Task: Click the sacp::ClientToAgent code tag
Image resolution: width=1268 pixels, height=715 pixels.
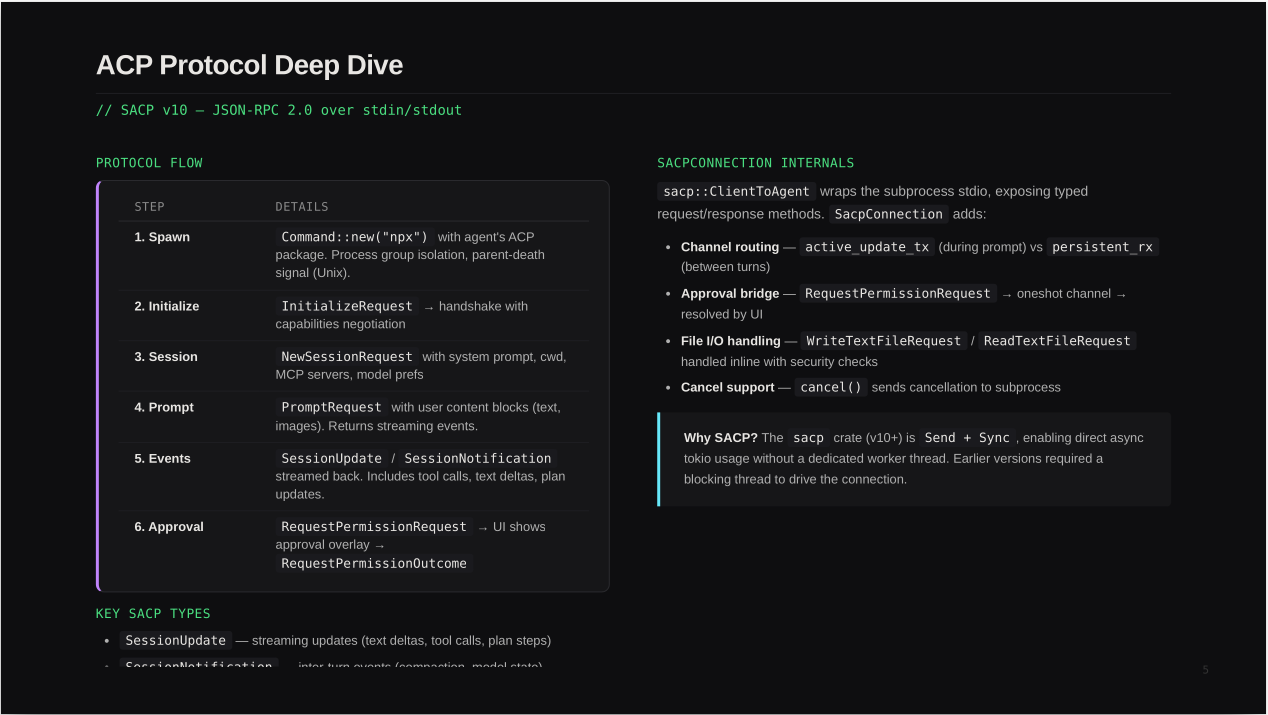Action: click(x=737, y=191)
